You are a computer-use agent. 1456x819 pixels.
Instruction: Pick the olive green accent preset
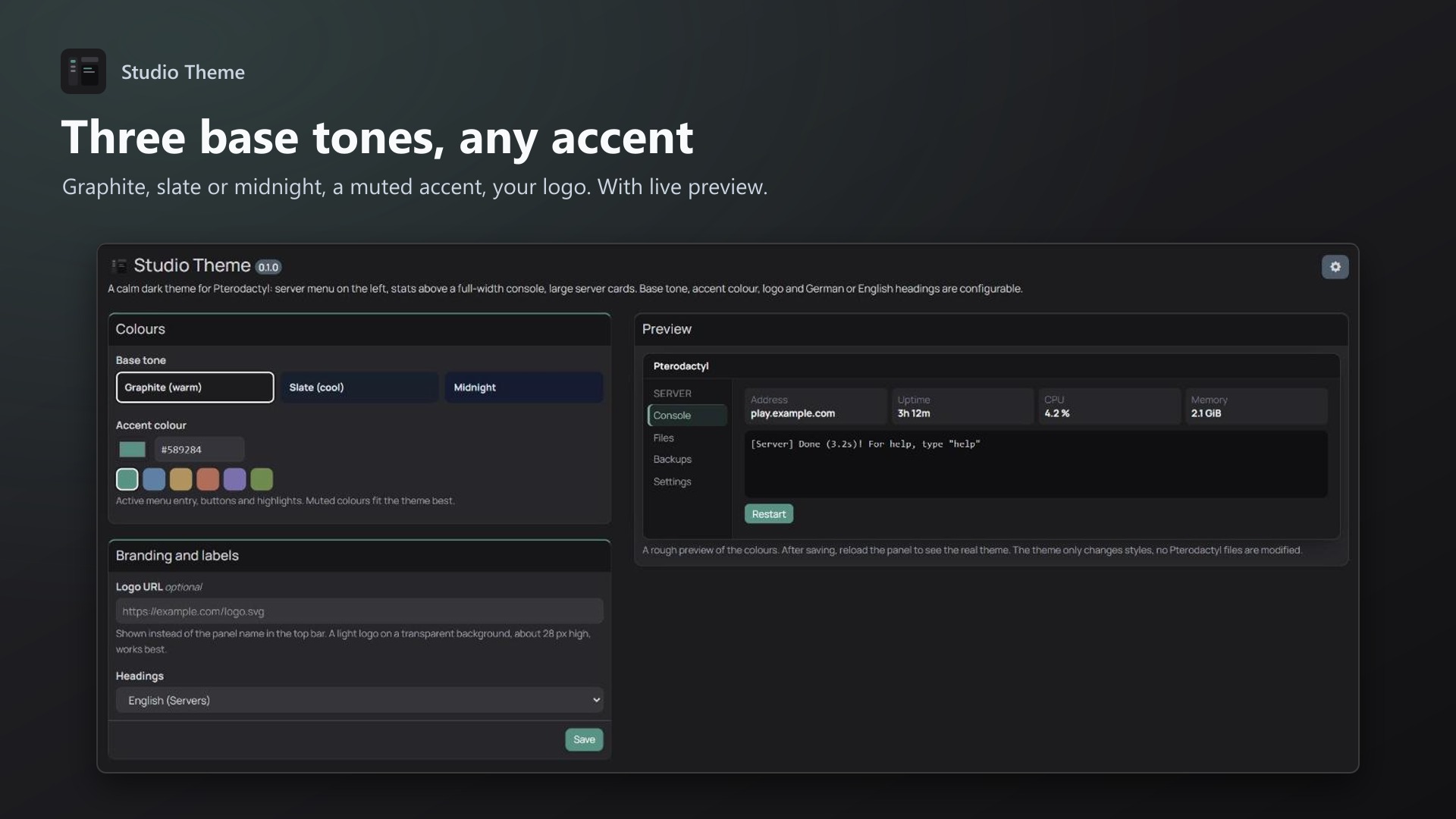(262, 479)
